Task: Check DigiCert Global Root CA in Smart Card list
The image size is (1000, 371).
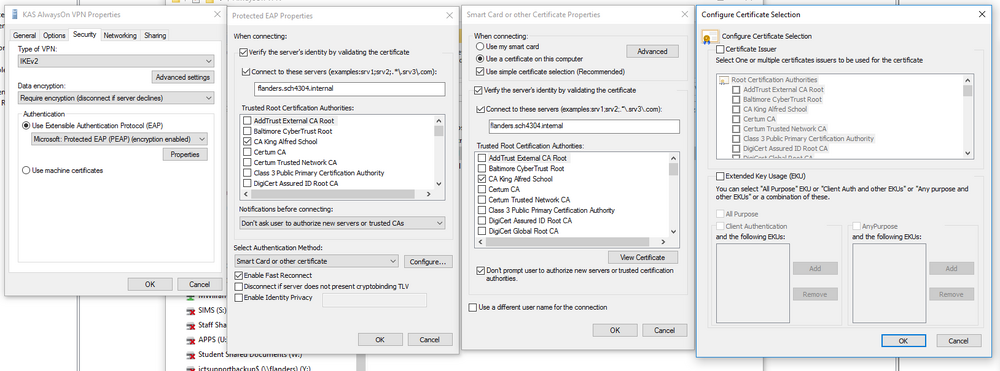Action: (482, 231)
